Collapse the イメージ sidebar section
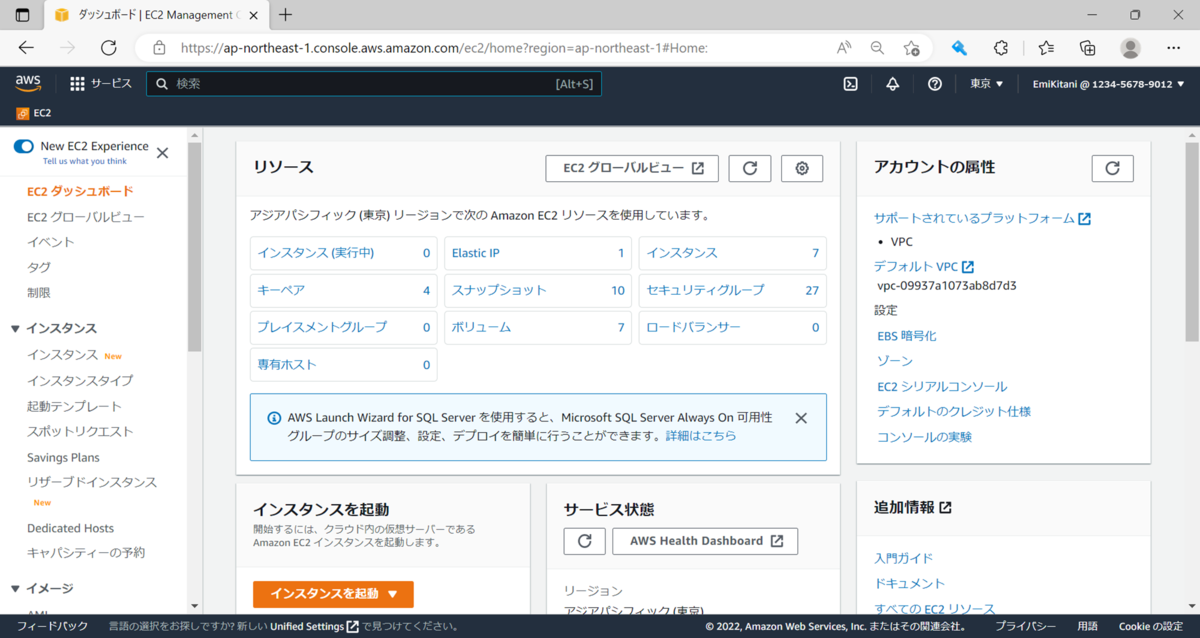The image size is (1200, 638). pyautogui.click(x=15, y=589)
